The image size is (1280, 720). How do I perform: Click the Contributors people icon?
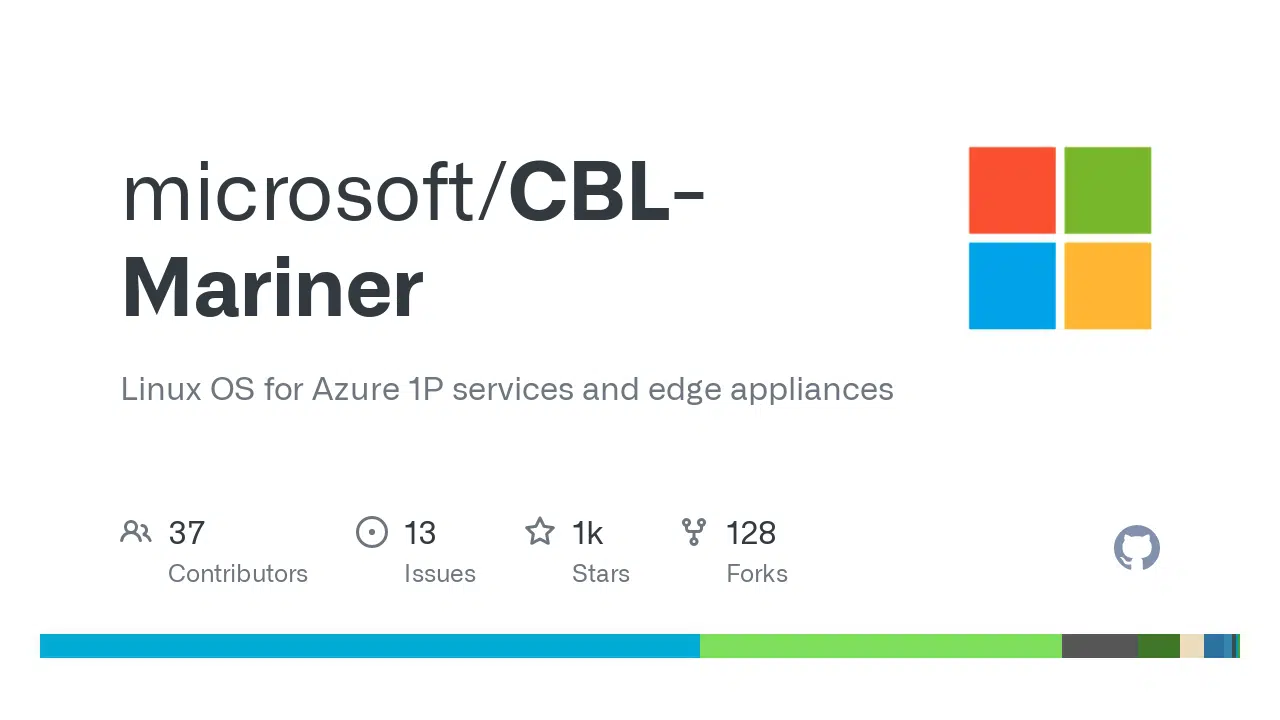point(135,532)
